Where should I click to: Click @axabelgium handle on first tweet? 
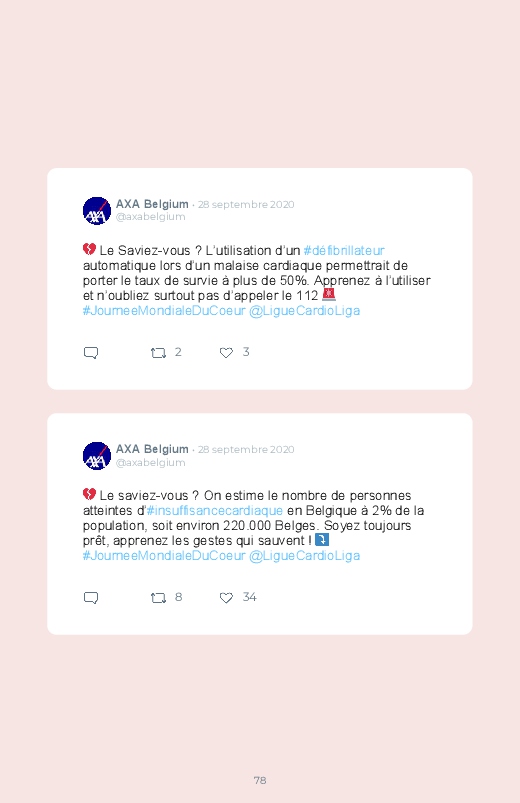coord(151,217)
